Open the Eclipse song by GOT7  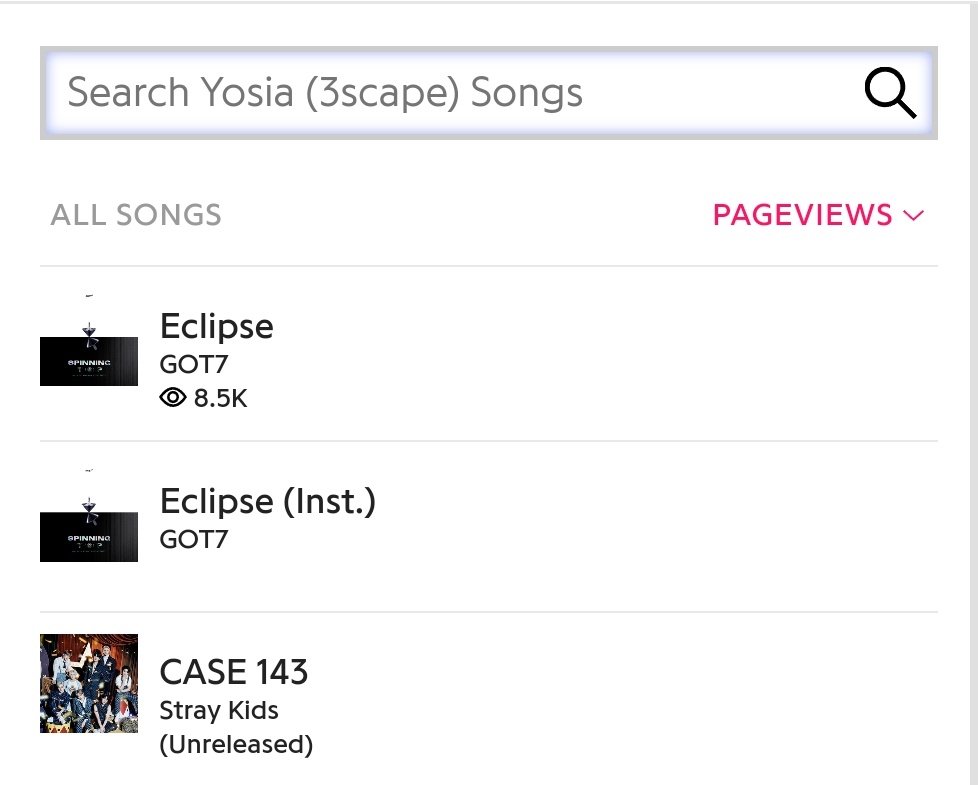[216, 326]
